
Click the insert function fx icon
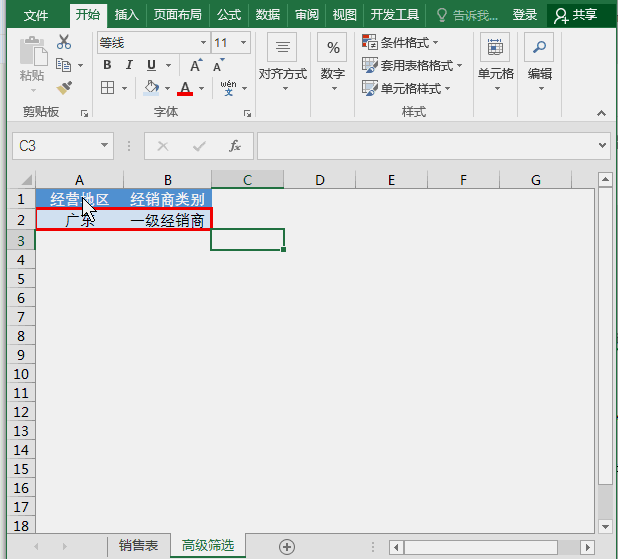(235, 146)
